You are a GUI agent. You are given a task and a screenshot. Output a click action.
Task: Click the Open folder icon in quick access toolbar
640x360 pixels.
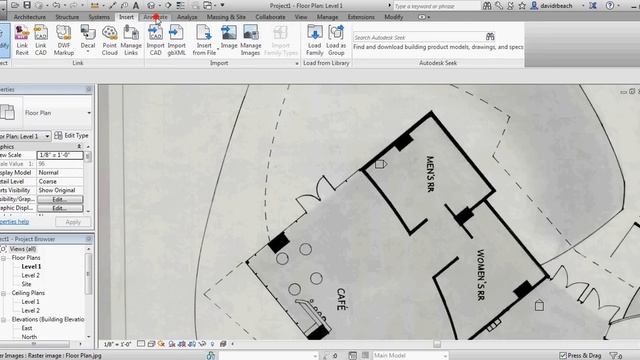[15, 5]
